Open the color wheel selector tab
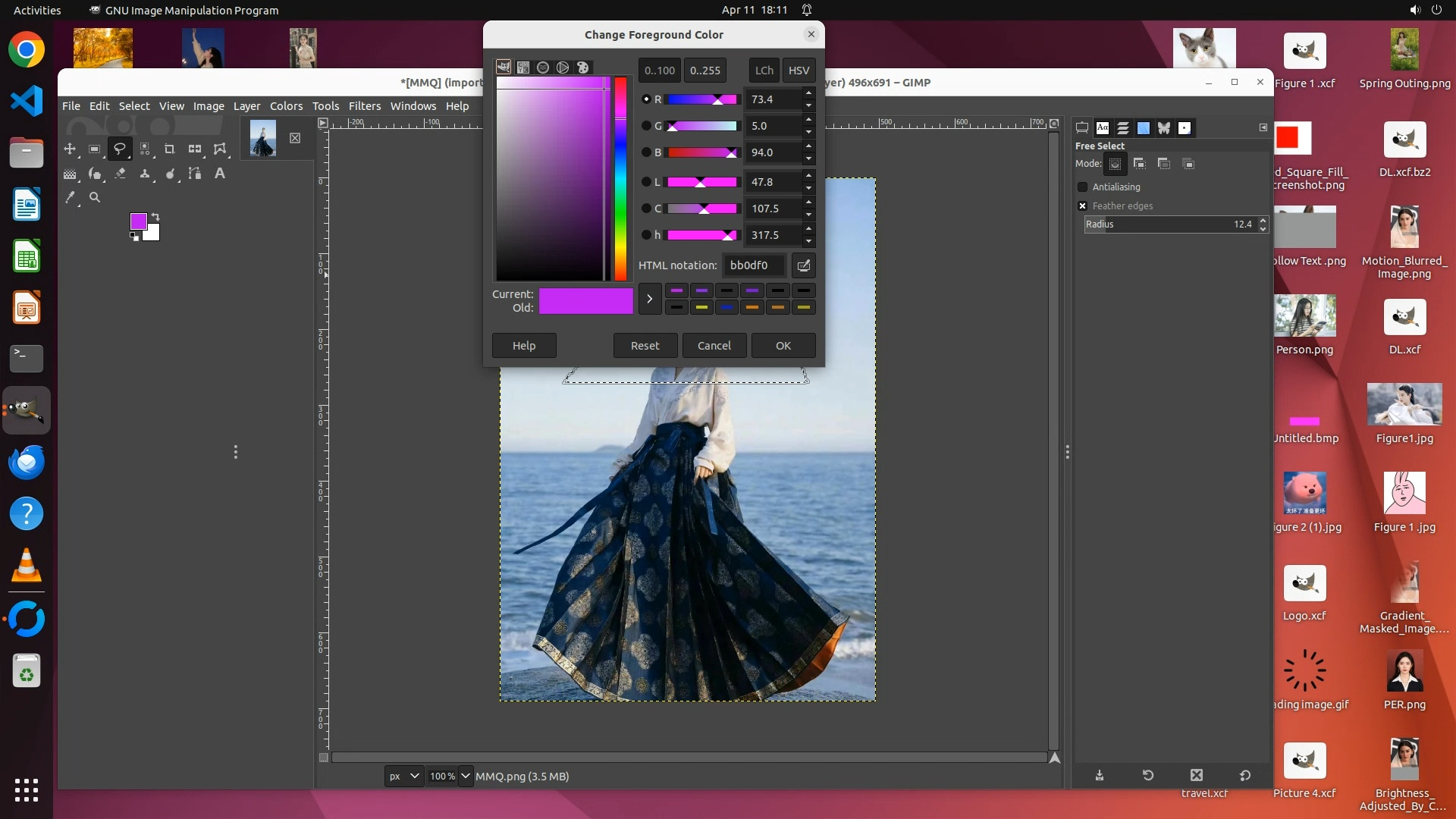The height and width of the screenshot is (819, 1456). pos(563,67)
